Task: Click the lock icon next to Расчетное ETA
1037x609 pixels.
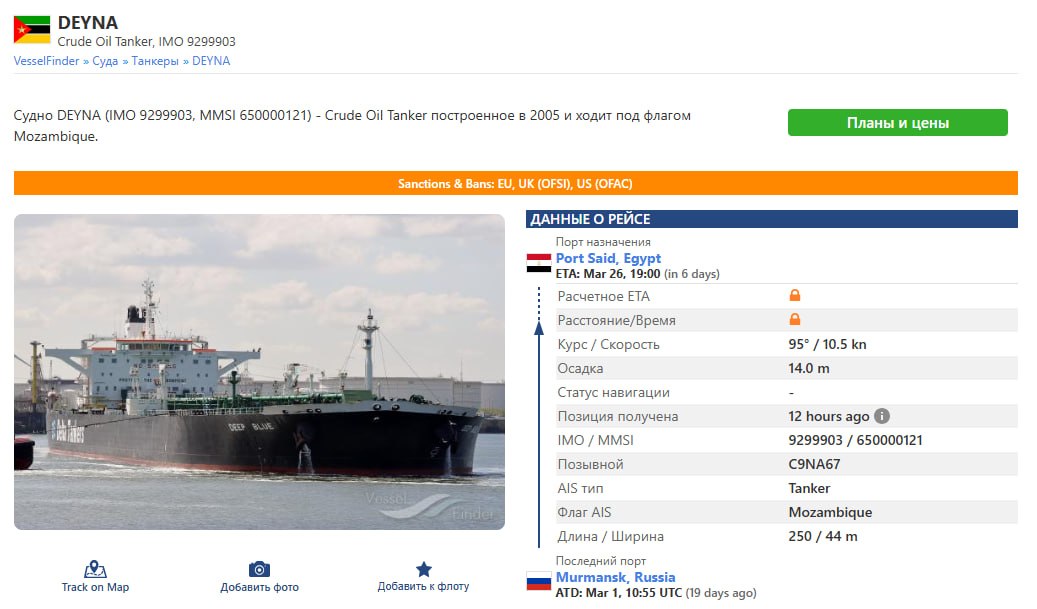Action: click(795, 295)
